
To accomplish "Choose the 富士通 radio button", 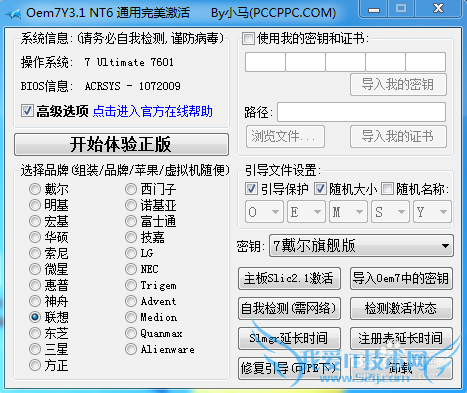I will 131,221.
